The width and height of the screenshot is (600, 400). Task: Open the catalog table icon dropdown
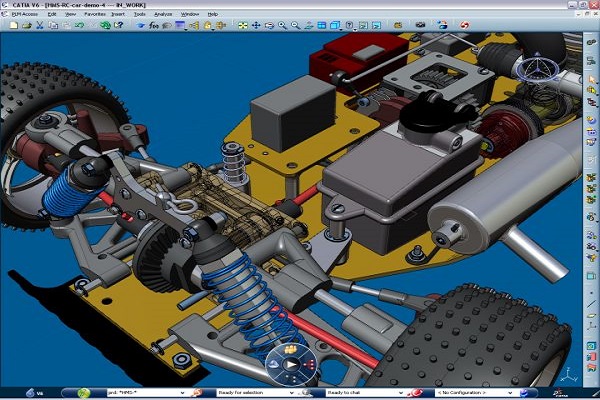pyautogui.click(x=186, y=29)
